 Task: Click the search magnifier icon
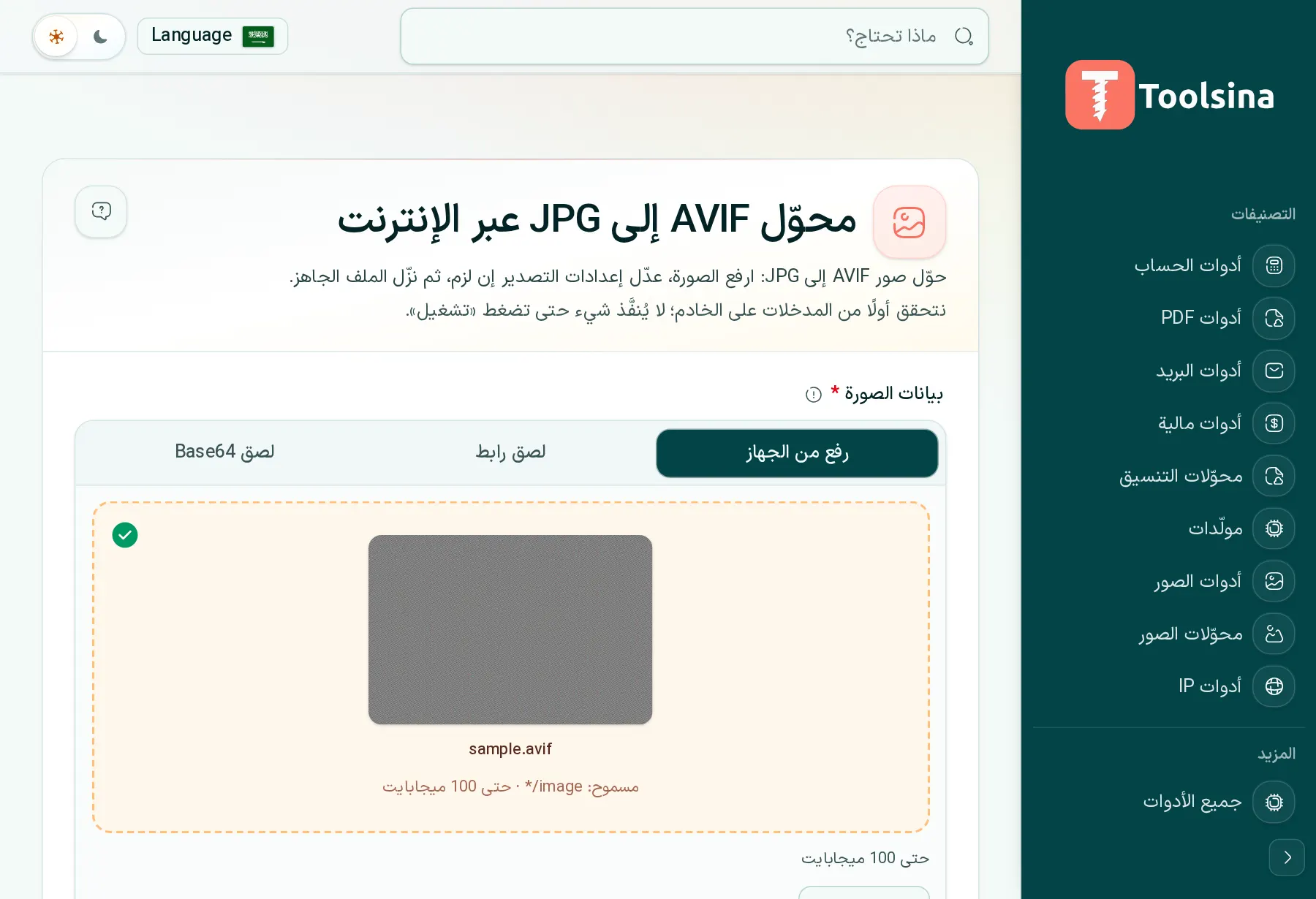(x=964, y=36)
